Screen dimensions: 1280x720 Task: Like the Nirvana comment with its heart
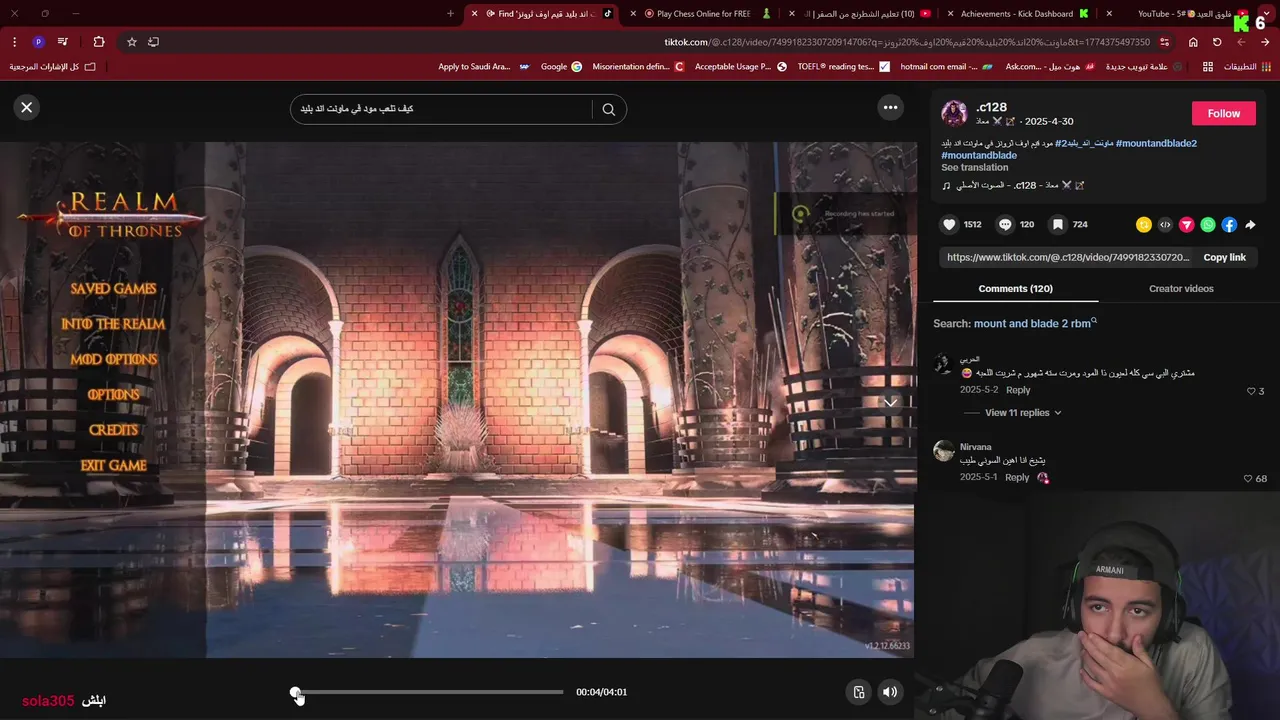1248,479
